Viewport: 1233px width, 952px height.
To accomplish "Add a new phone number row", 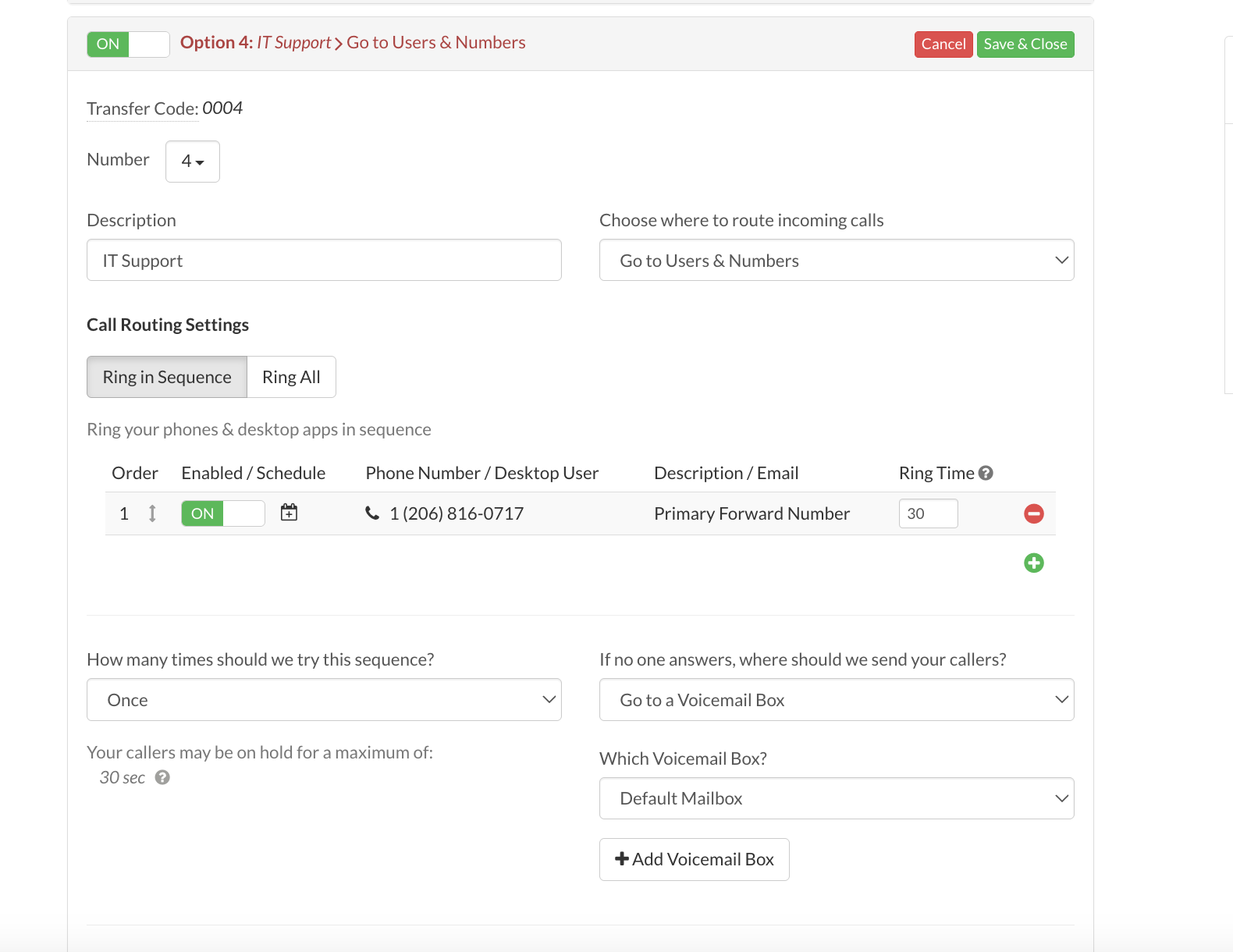I will tap(1033, 563).
